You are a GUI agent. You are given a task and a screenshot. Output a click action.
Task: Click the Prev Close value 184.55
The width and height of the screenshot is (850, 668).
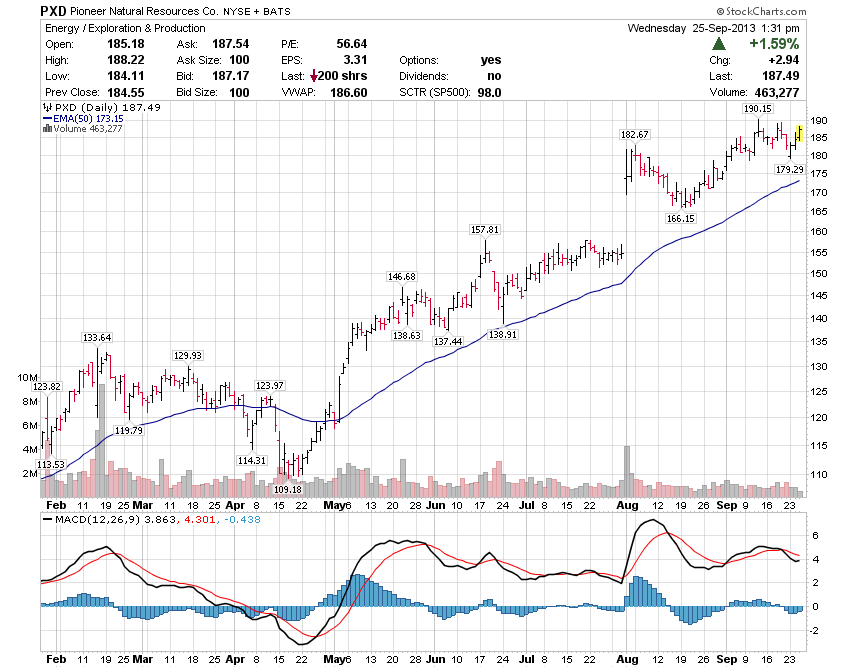click(126, 92)
